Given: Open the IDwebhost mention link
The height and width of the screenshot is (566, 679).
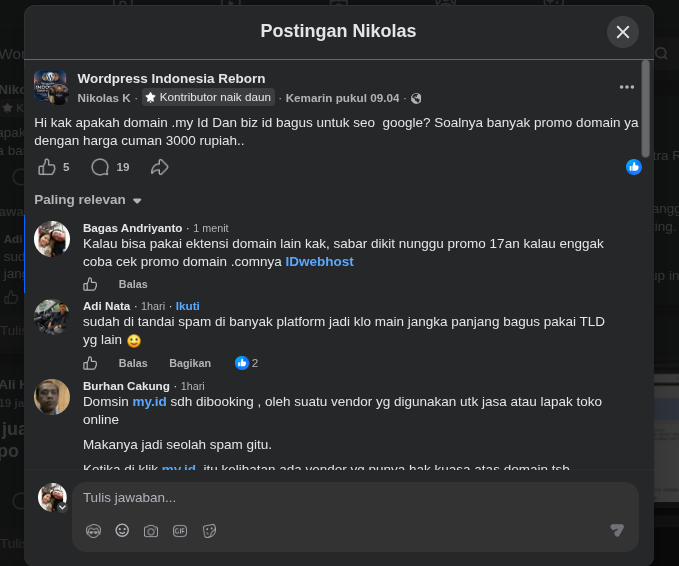Looking at the screenshot, I should (319, 262).
